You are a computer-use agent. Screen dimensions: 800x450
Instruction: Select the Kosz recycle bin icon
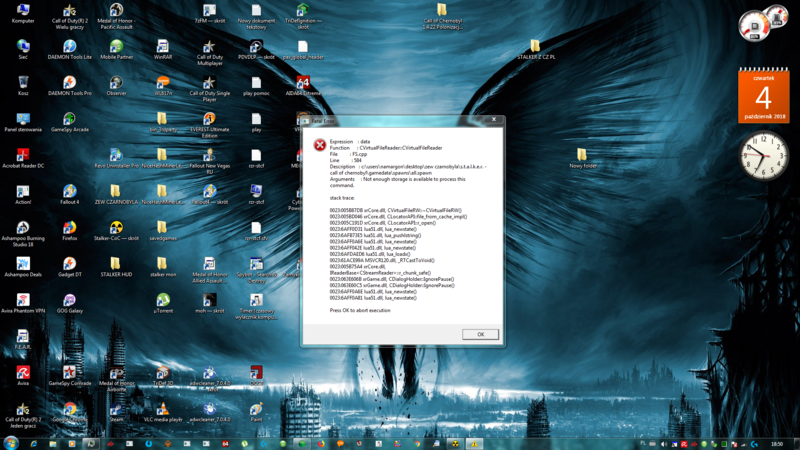[23, 86]
